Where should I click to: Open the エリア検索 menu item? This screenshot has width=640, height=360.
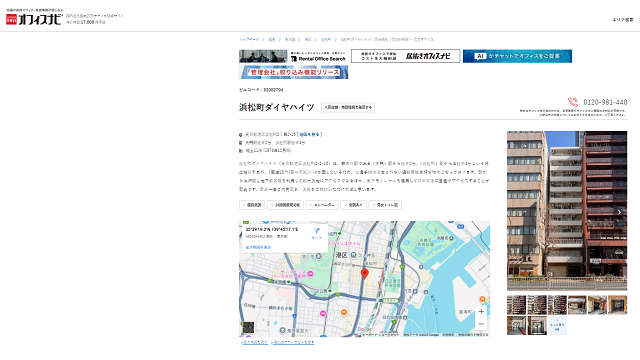tap(622, 20)
